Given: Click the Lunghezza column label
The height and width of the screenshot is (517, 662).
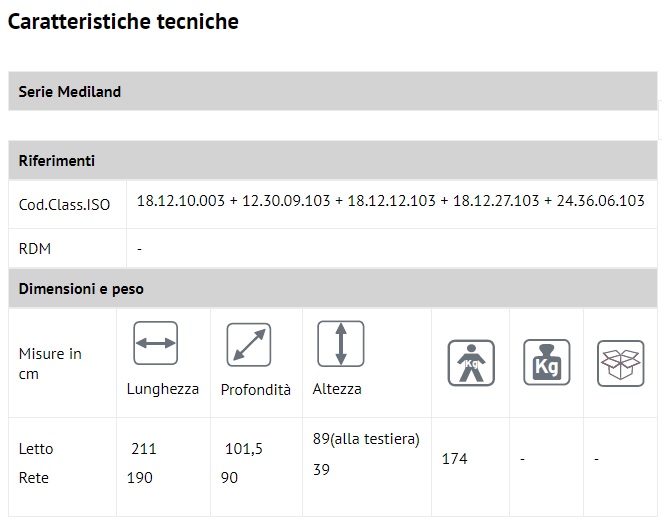Looking at the screenshot, I should pyautogui.click(x=163, y=389).
